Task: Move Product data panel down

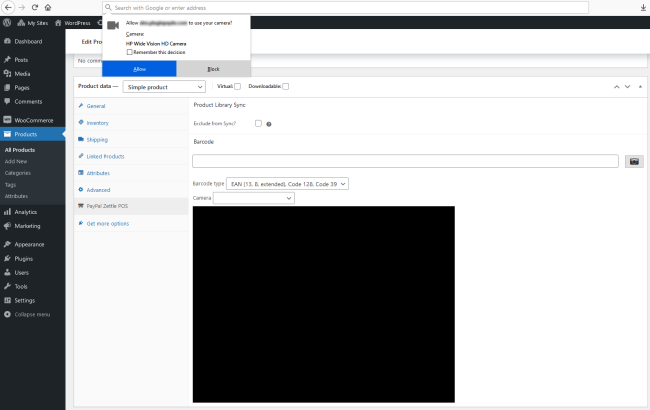Action: (x=627, y=87)
